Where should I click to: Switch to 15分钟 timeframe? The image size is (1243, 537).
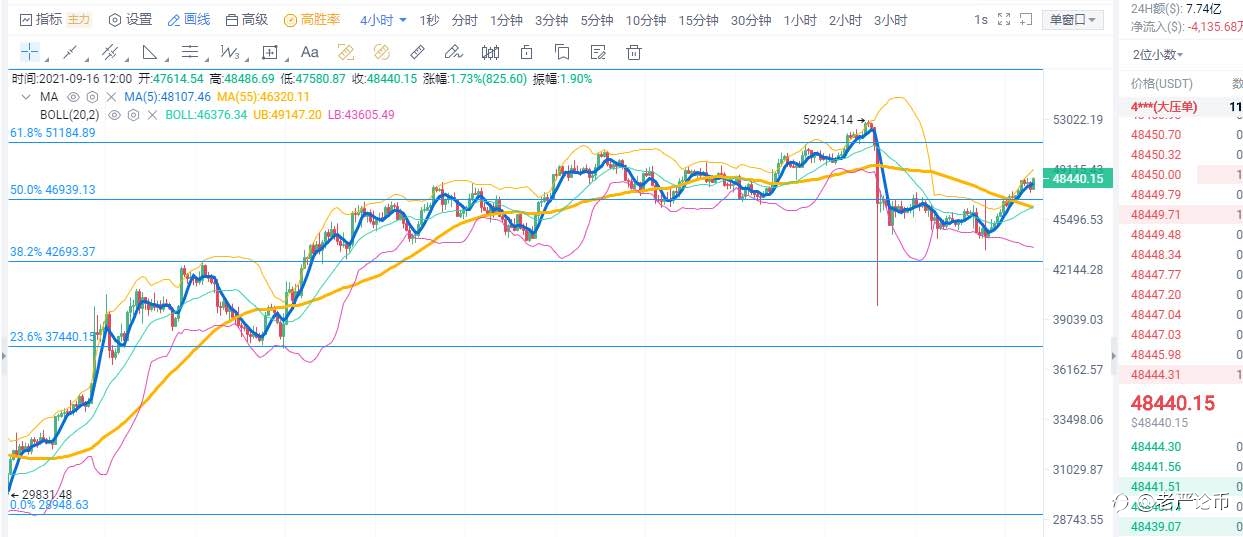coord(698,20)
